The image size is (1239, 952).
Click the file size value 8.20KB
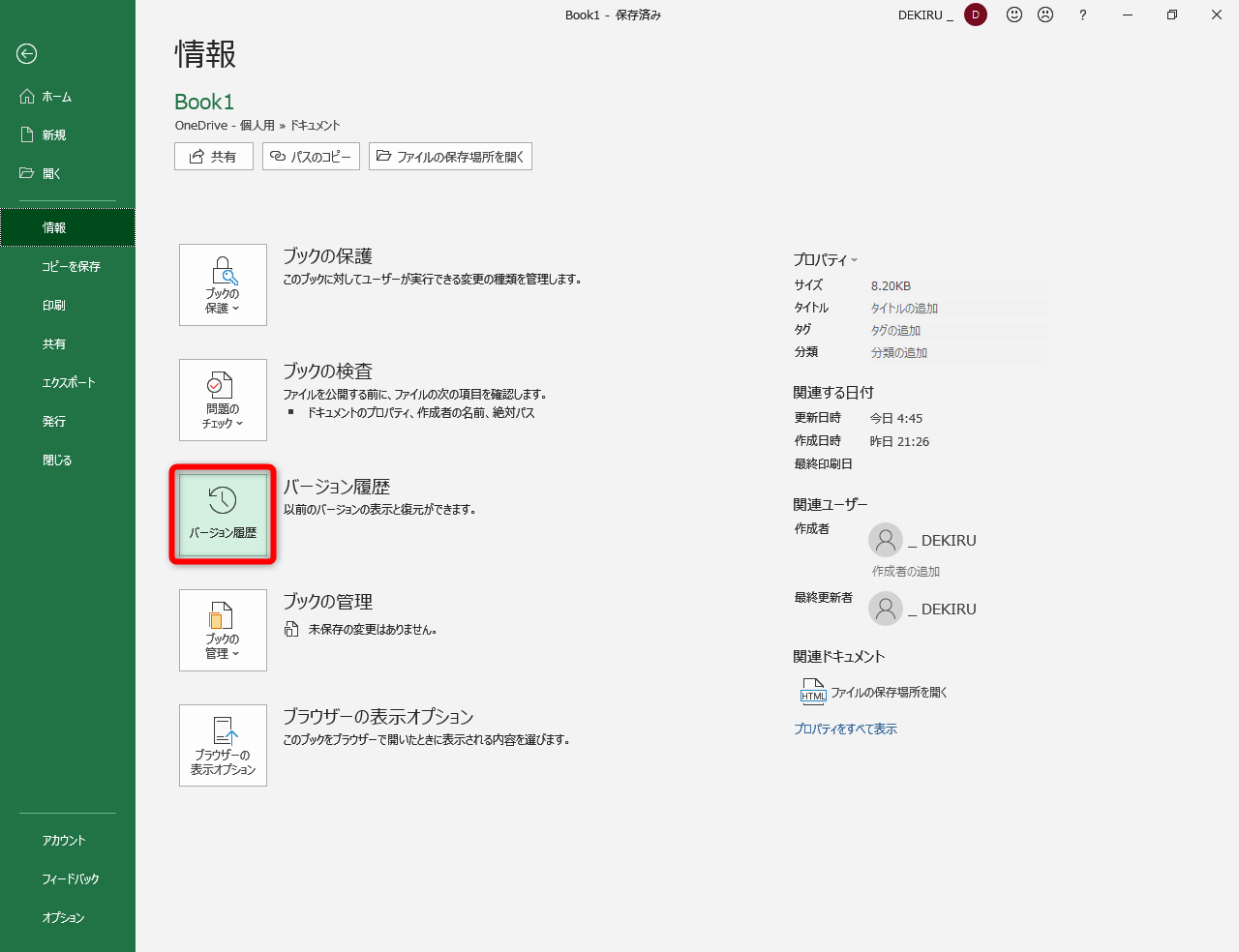coord(891,286)
